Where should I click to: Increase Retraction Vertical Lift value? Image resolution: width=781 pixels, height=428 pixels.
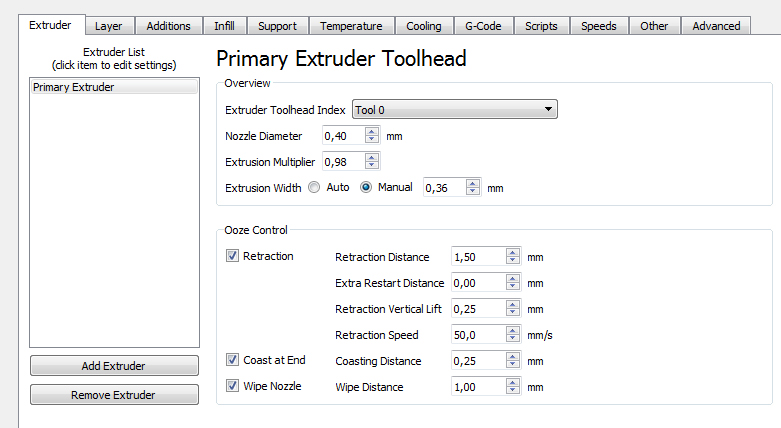(513, 304)
